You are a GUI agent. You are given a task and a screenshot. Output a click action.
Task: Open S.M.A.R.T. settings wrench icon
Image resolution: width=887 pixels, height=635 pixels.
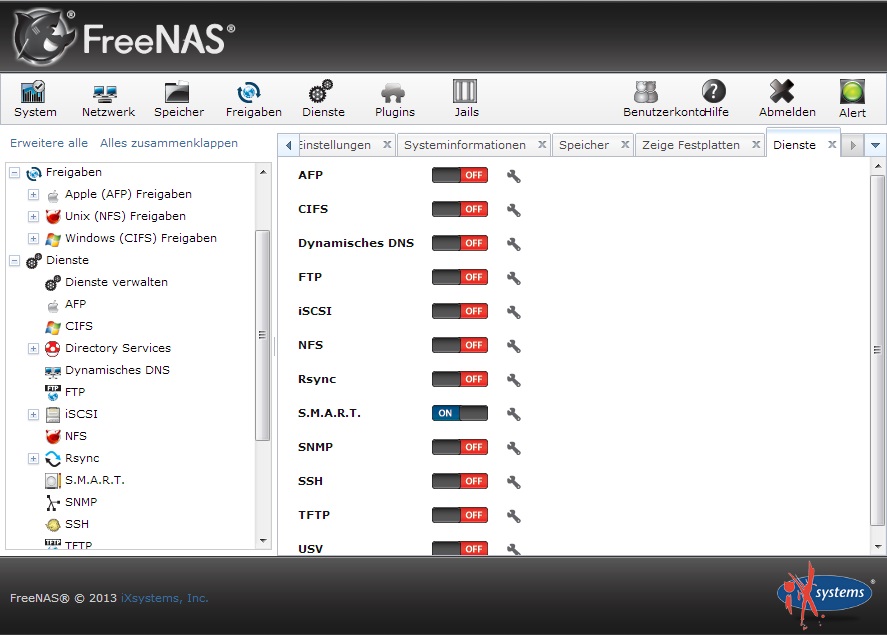point(514,413)
